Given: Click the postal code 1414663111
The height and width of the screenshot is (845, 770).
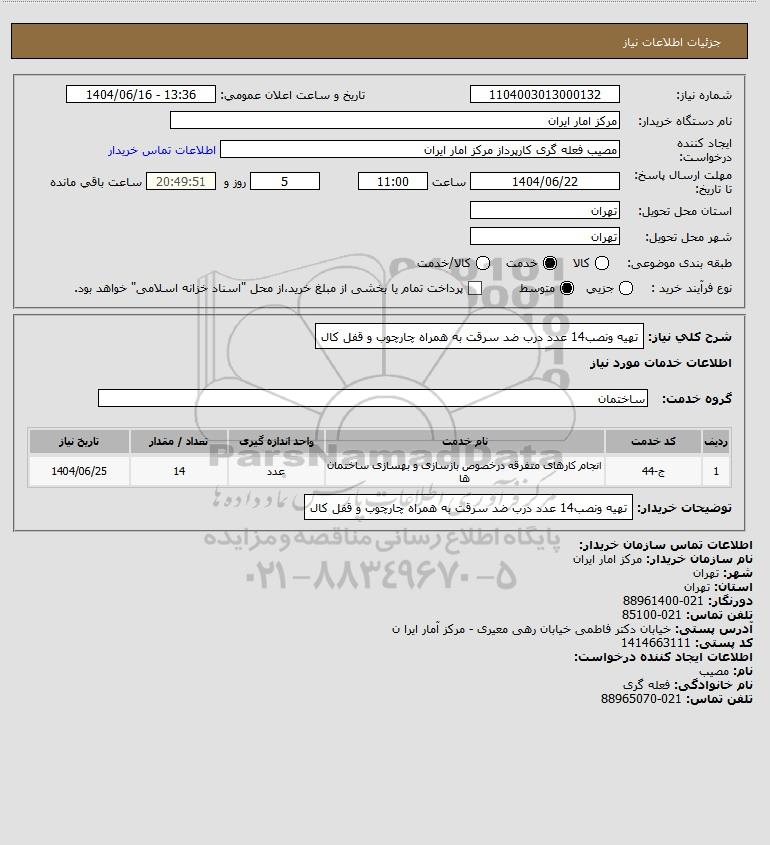Looking at the screenshot, I should pos(655,643).
